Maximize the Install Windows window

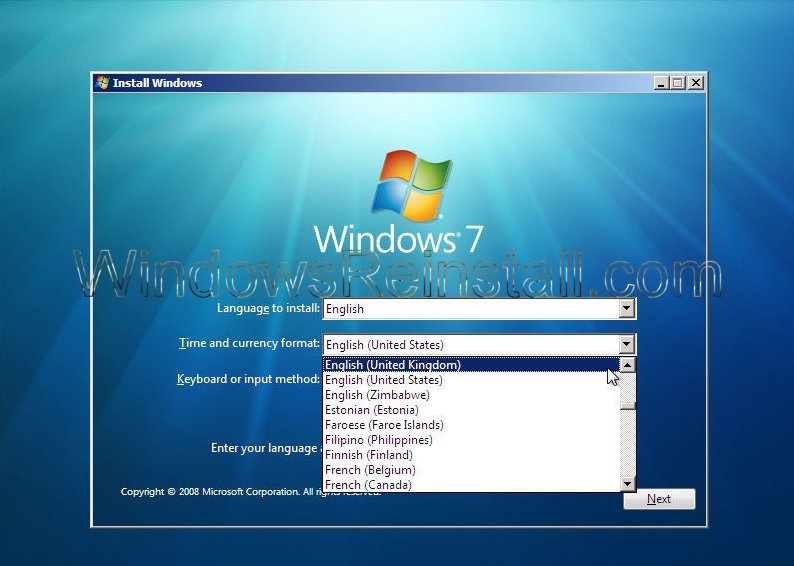click(x=678, y=83)
